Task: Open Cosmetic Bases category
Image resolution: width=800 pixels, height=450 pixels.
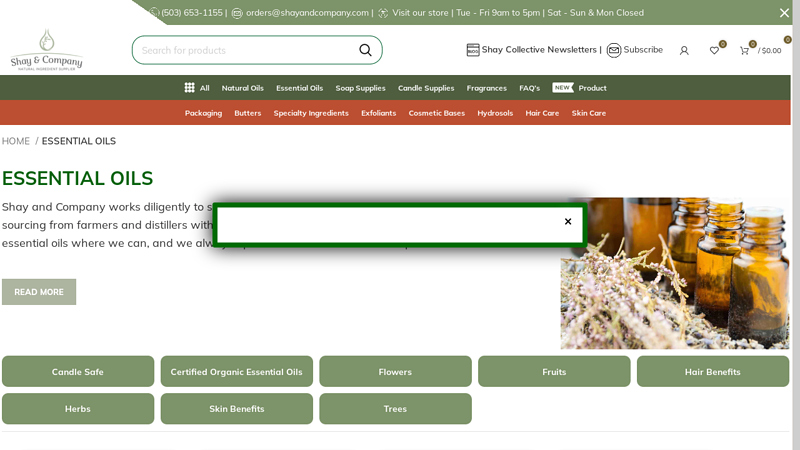Action: tap(437, 113)
